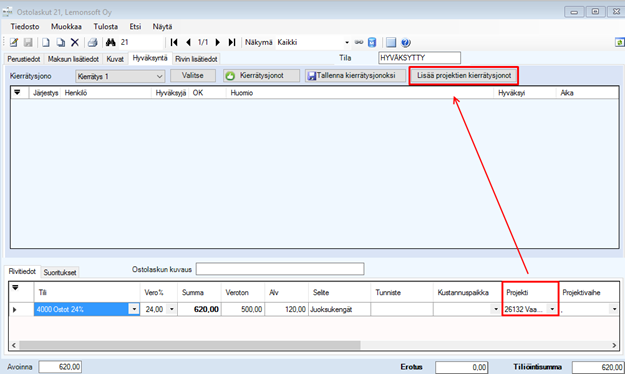625x374 pixels.
Task: Go to previous record arrow
Action: coord(189,42)
